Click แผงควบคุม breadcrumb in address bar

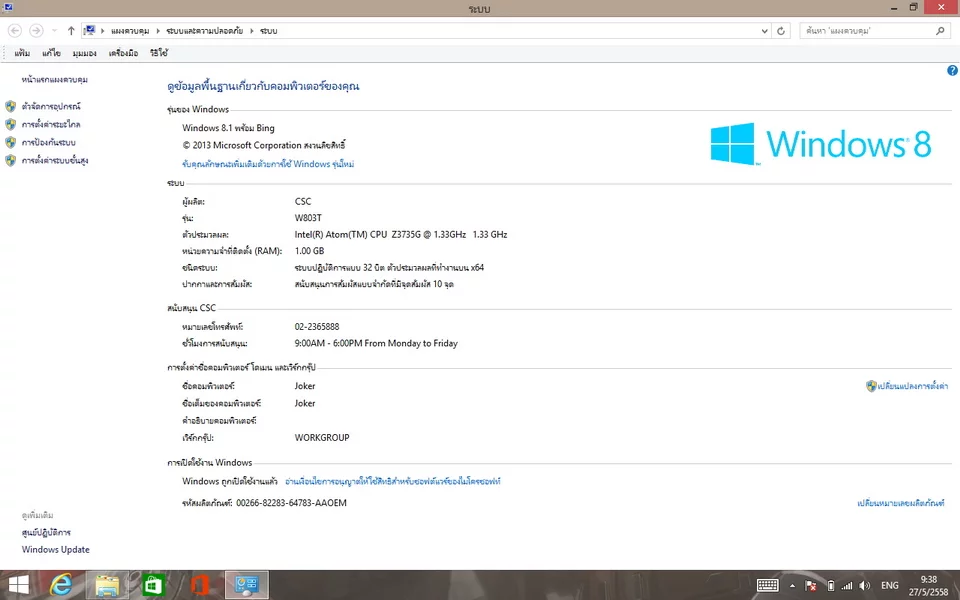click(x=130, y=31)
